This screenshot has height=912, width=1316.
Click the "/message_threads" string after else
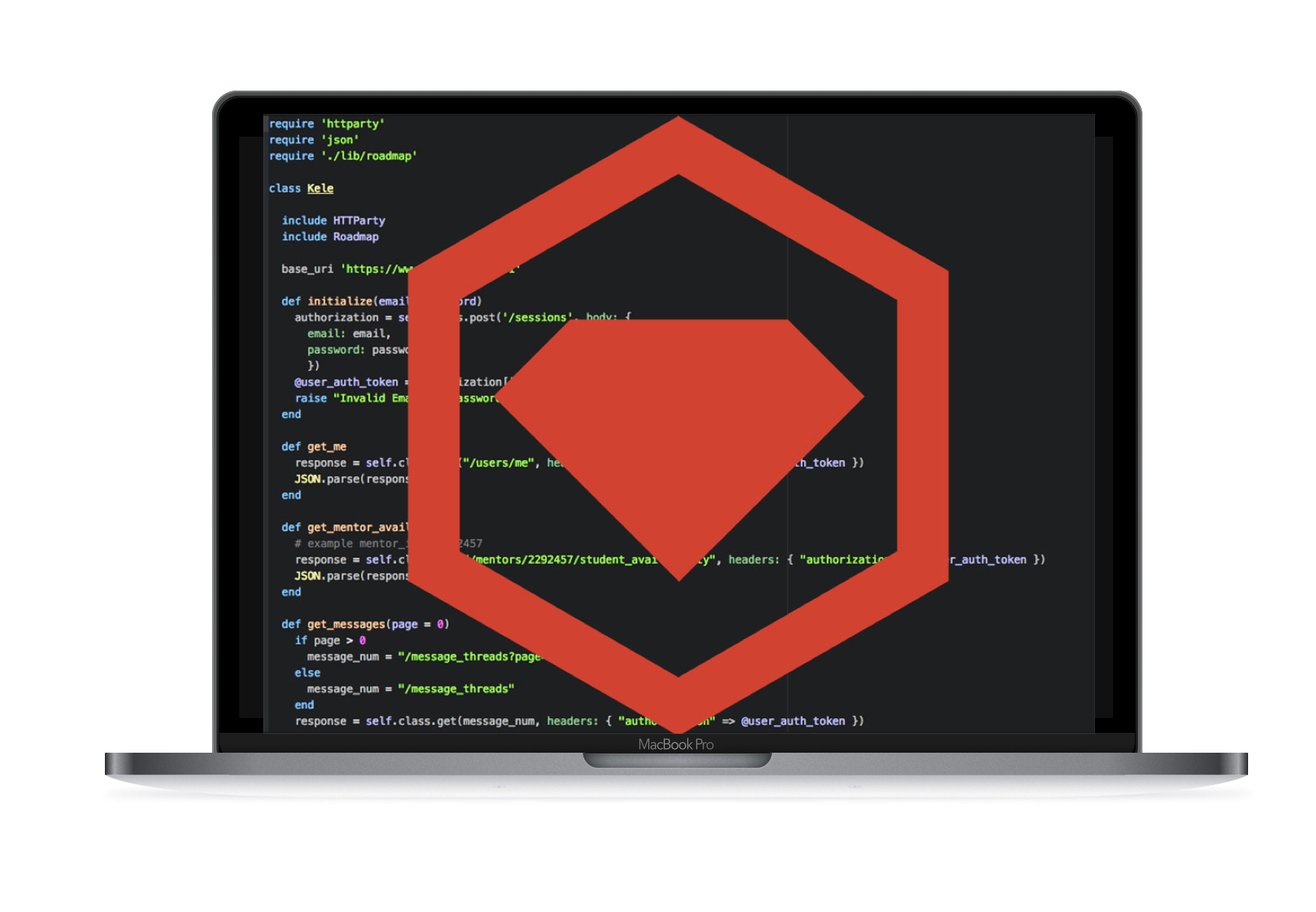pos(456,689)
